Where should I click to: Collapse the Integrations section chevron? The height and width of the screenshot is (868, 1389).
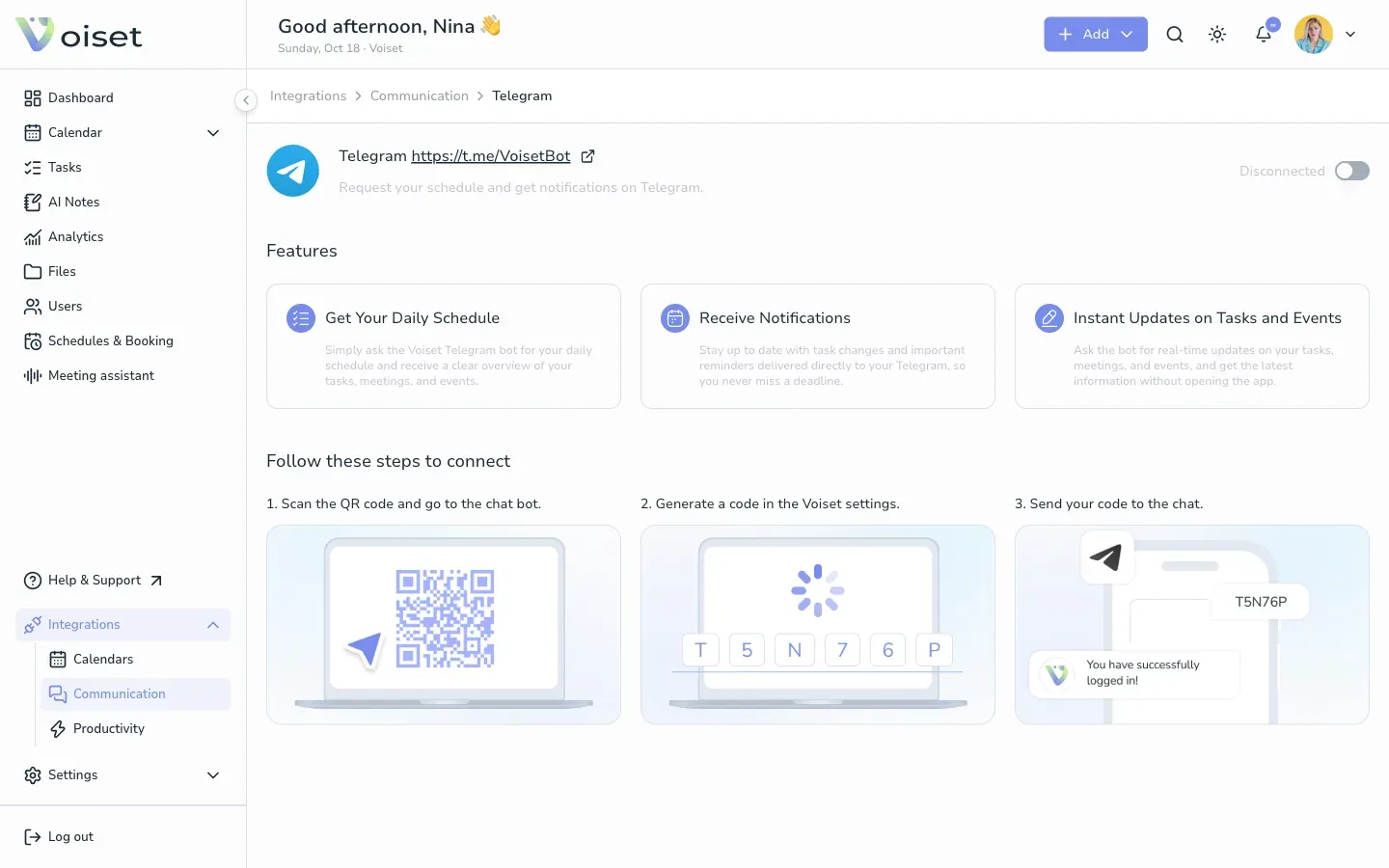(x=213, y=625)
